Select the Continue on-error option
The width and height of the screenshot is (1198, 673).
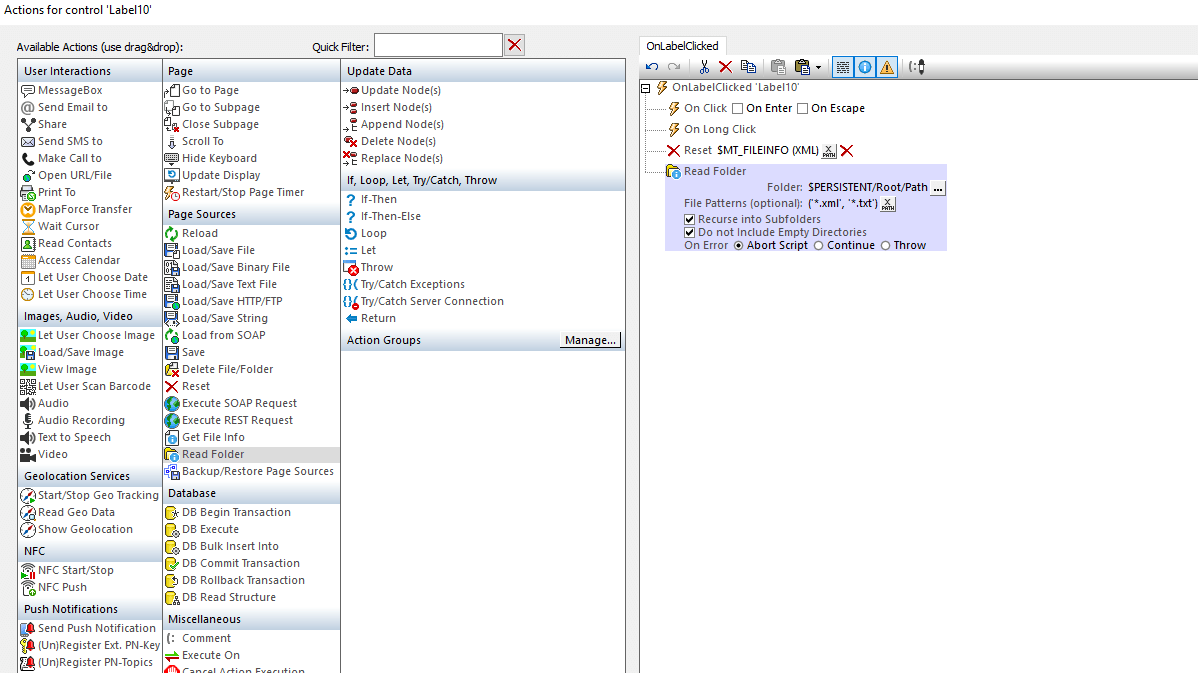click(819, 246)
